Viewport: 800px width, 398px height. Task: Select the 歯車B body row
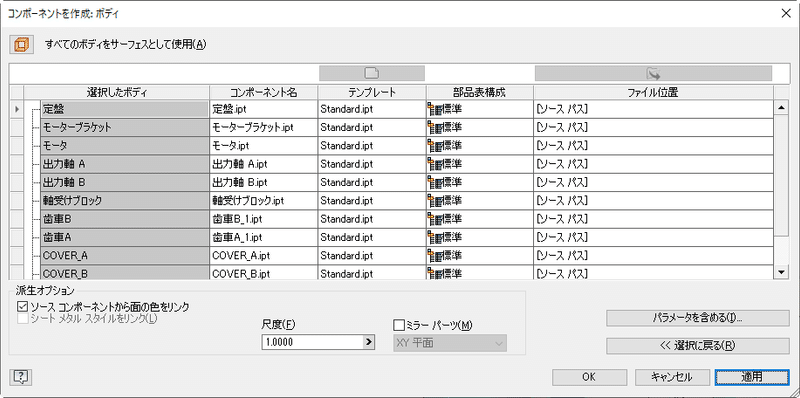click(x=125, y=219)
